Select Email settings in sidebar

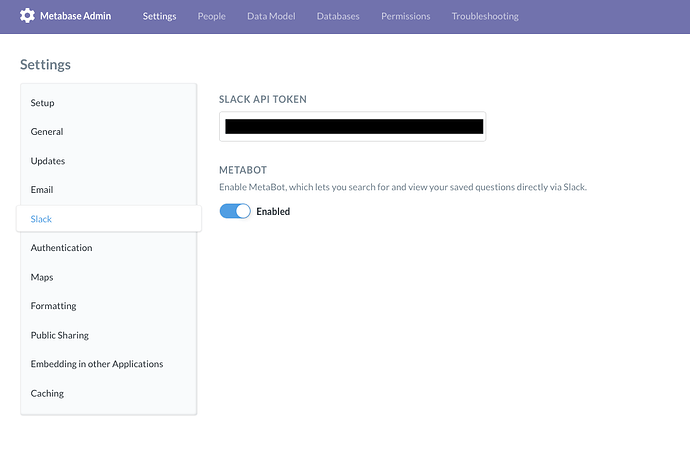click(109, 190)
